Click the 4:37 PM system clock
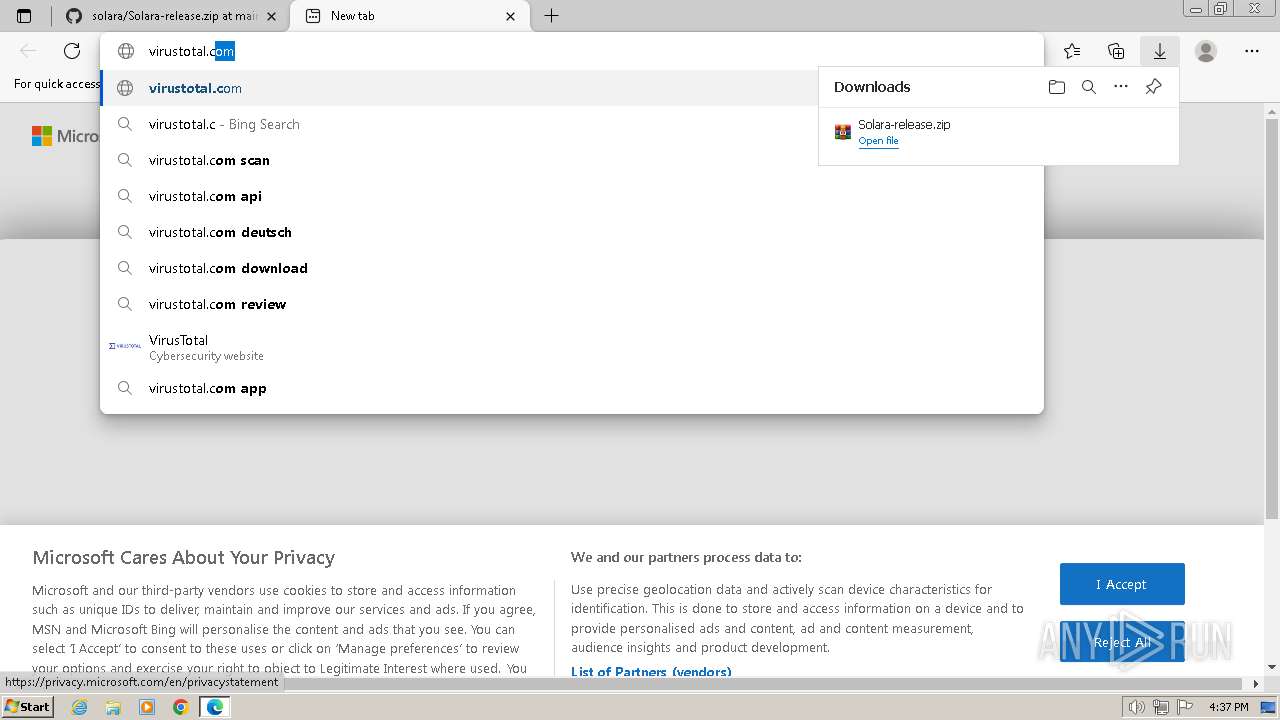The width and height of the screenshot is (1280, 720). [x=1228, y=707]
